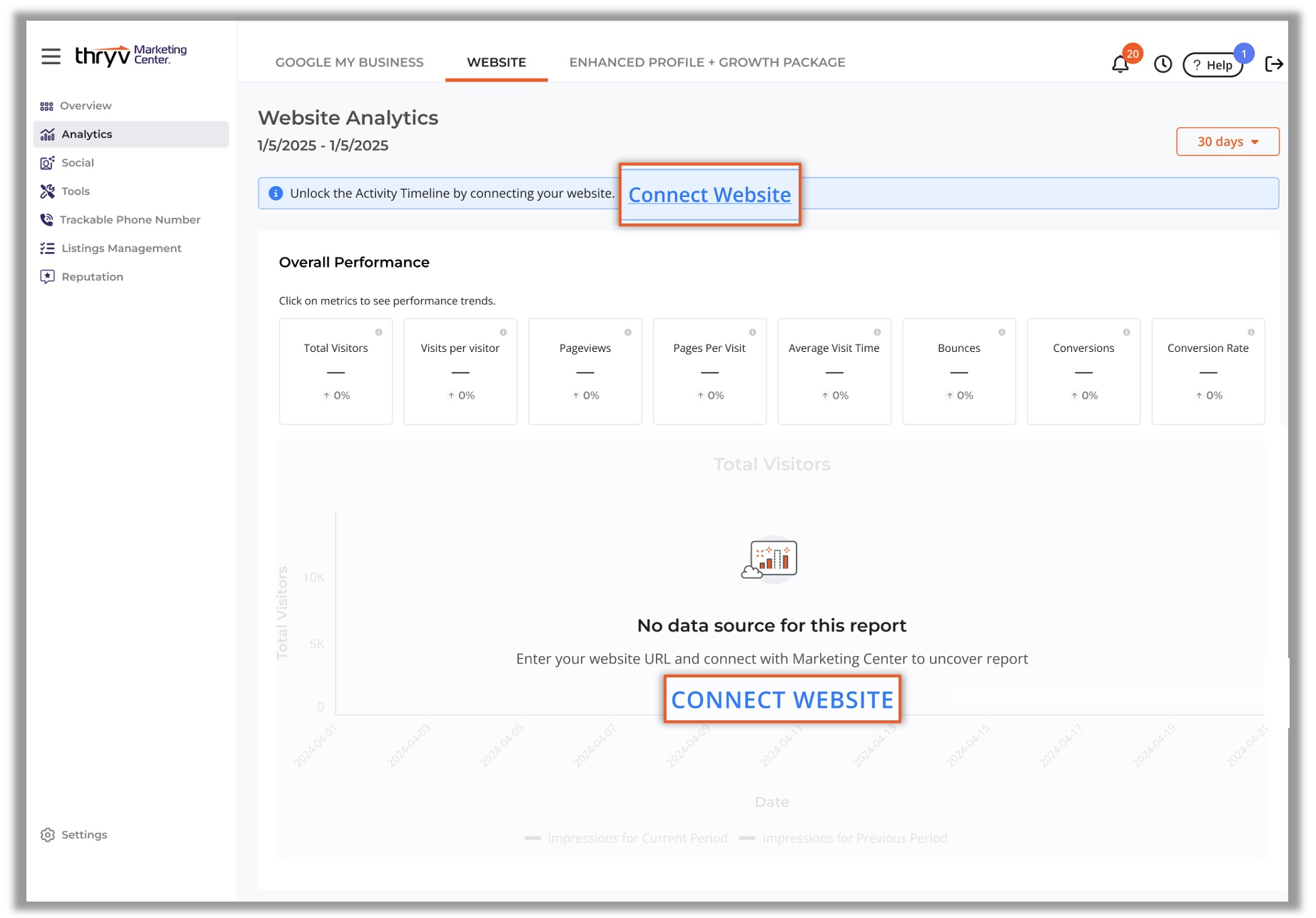Click the info icon on Visits per visitor card

(503, 333)
